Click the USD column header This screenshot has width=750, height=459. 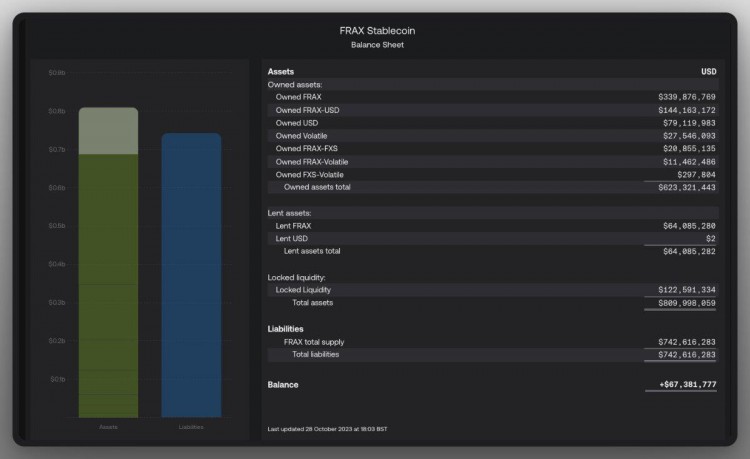click(708, 72)
